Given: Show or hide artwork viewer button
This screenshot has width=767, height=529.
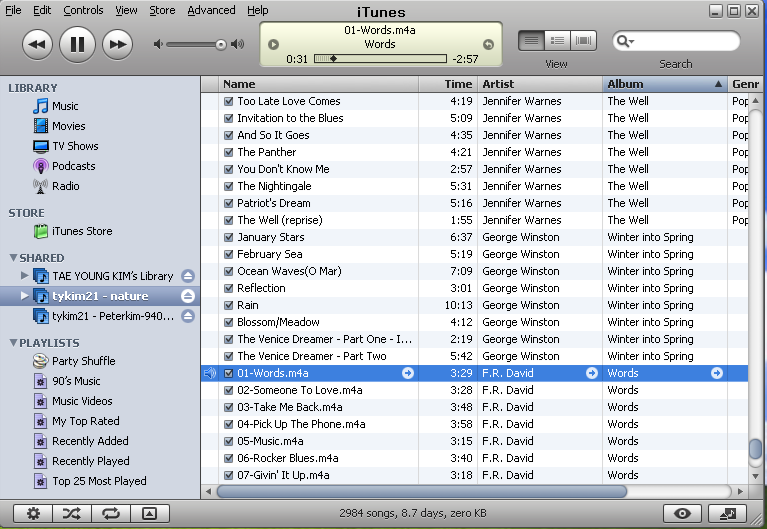Looking at the screenshot, I should tap(150, 513).
